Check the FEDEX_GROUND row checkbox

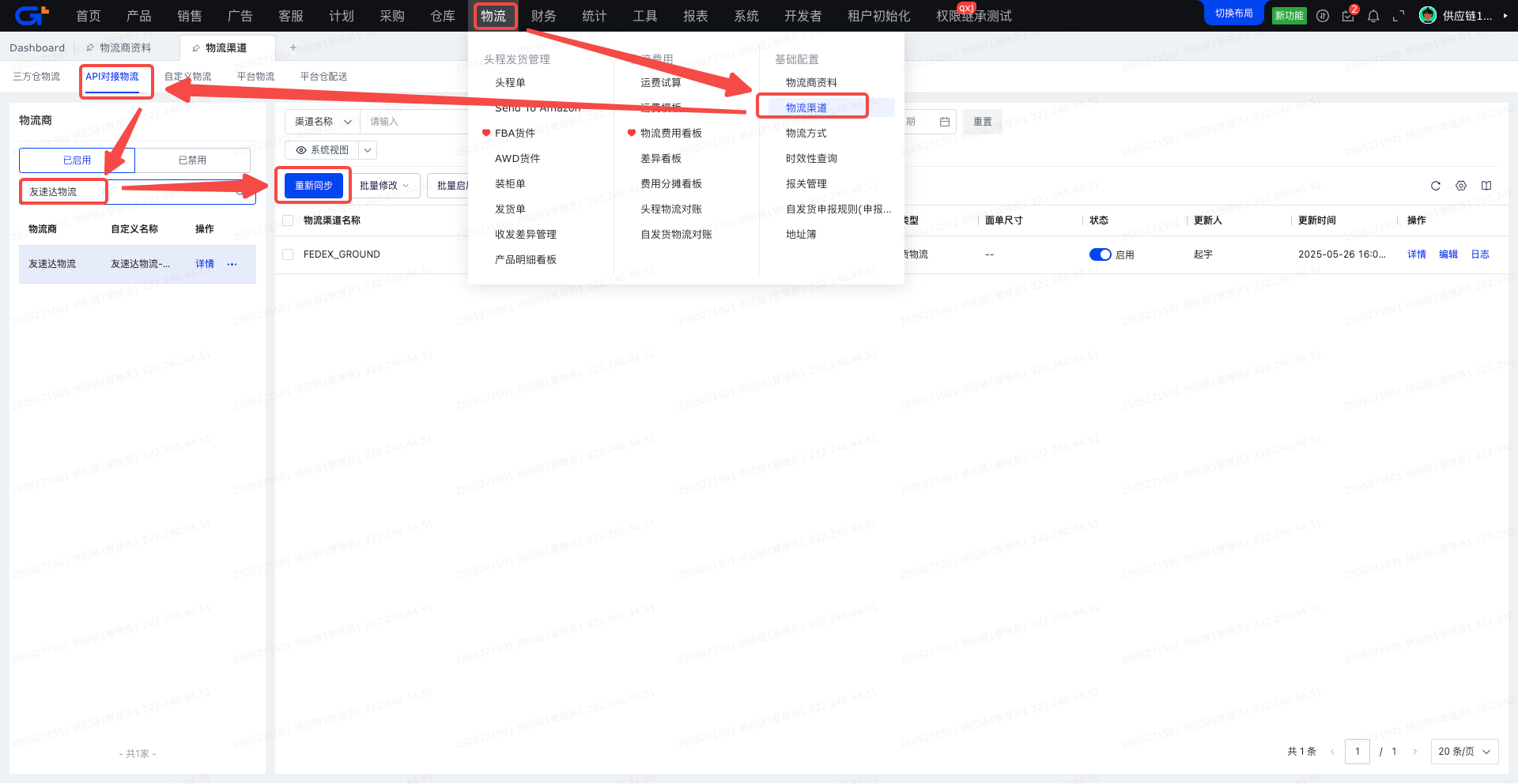click(288, 254)
